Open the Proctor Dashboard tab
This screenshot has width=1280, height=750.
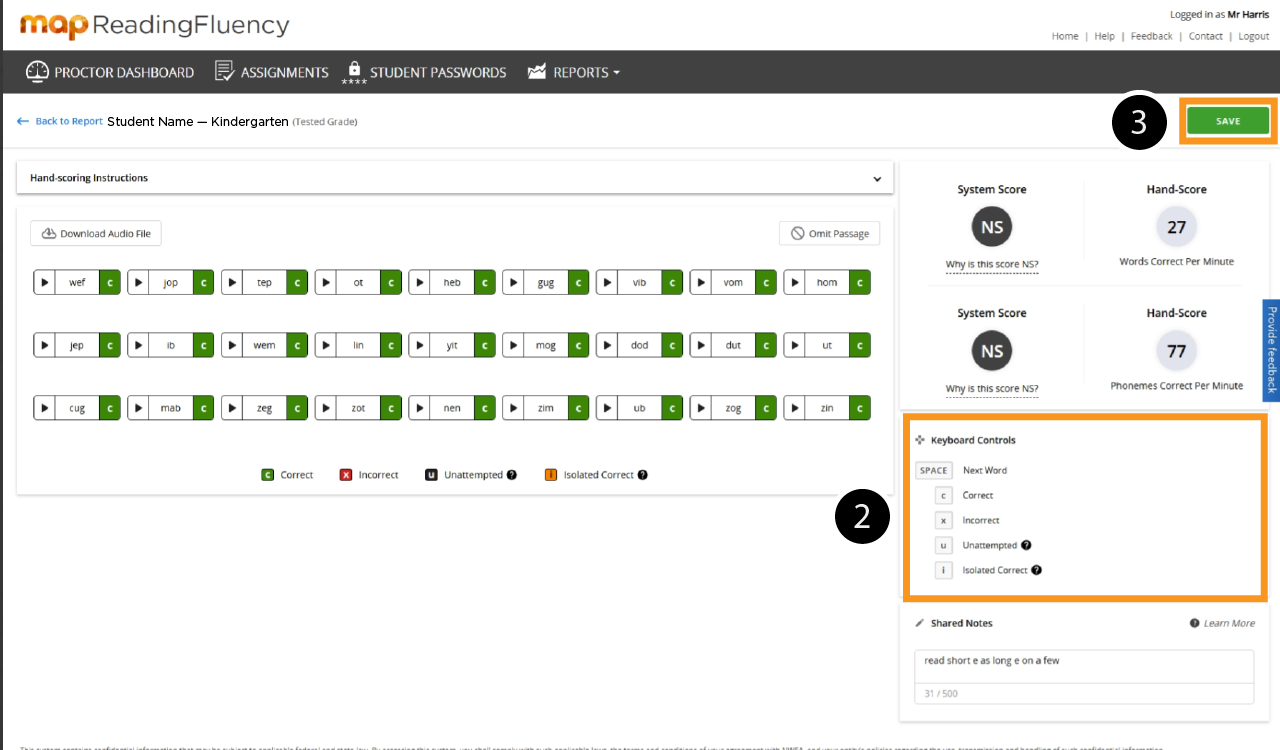(110, 72)
